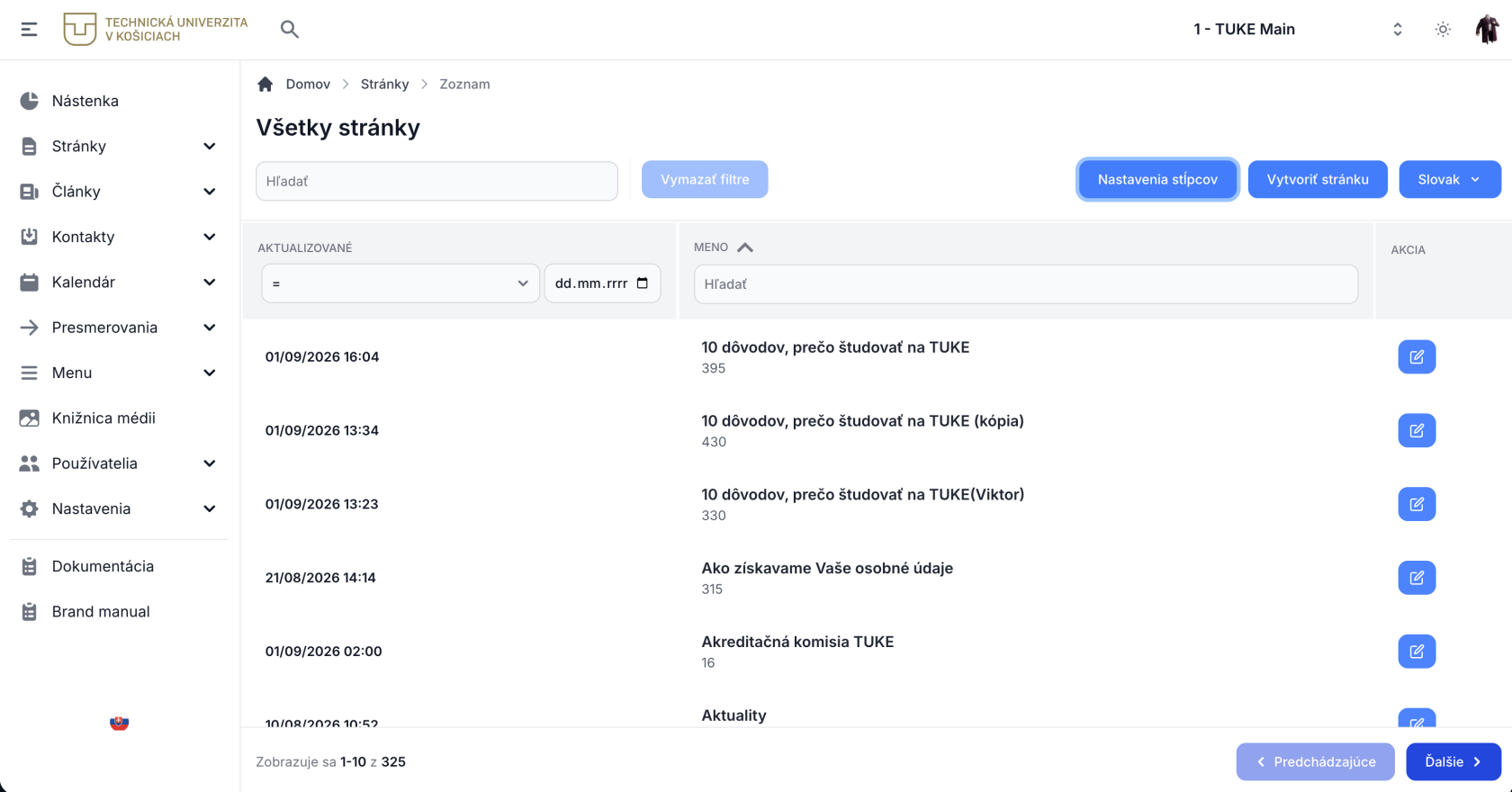Edit the '(kópia)' page with pencil icon
Screen dimensions: 1512x792
click(1417, 431)
